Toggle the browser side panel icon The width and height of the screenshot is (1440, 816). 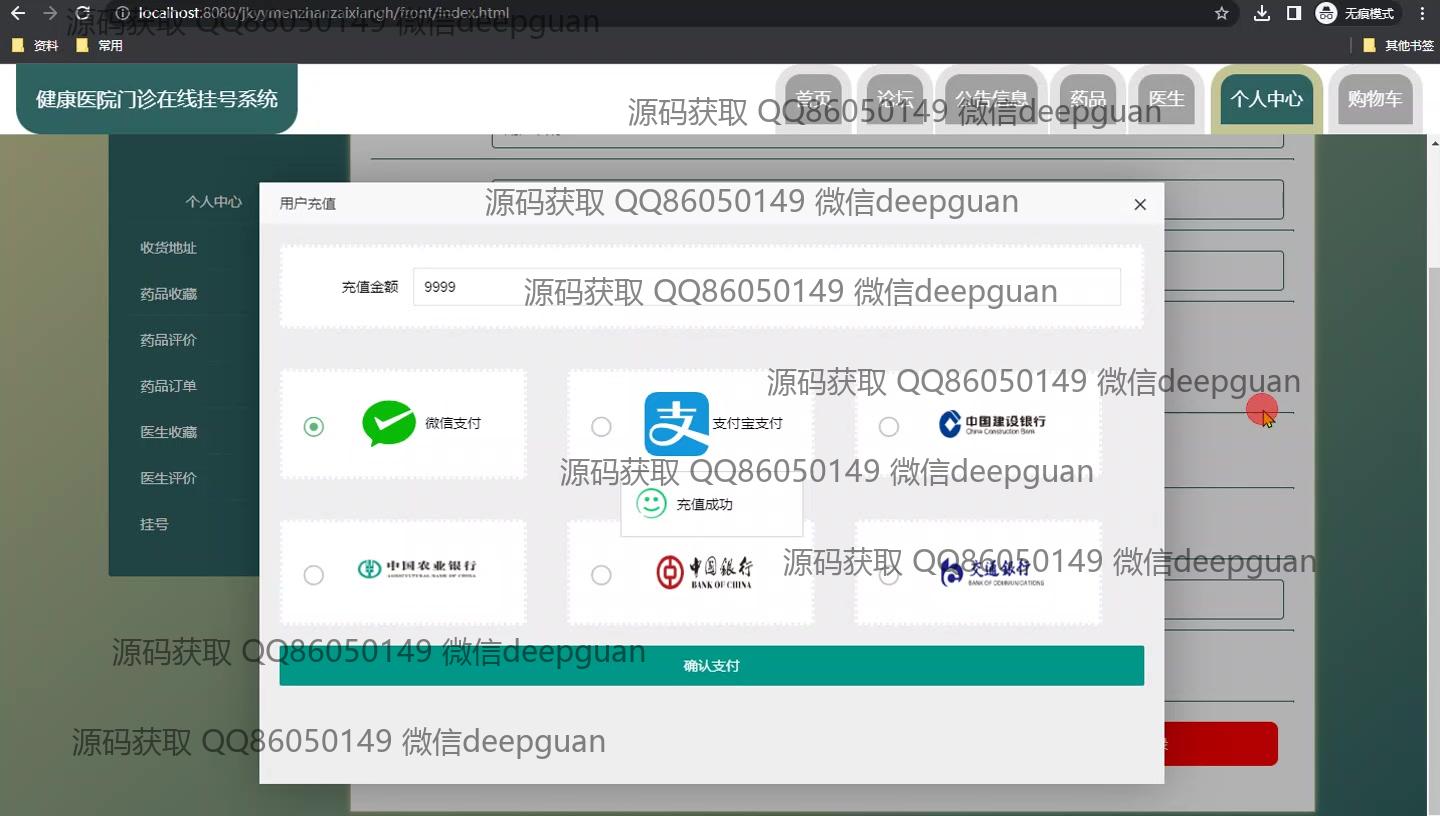tap(1294, 13)
